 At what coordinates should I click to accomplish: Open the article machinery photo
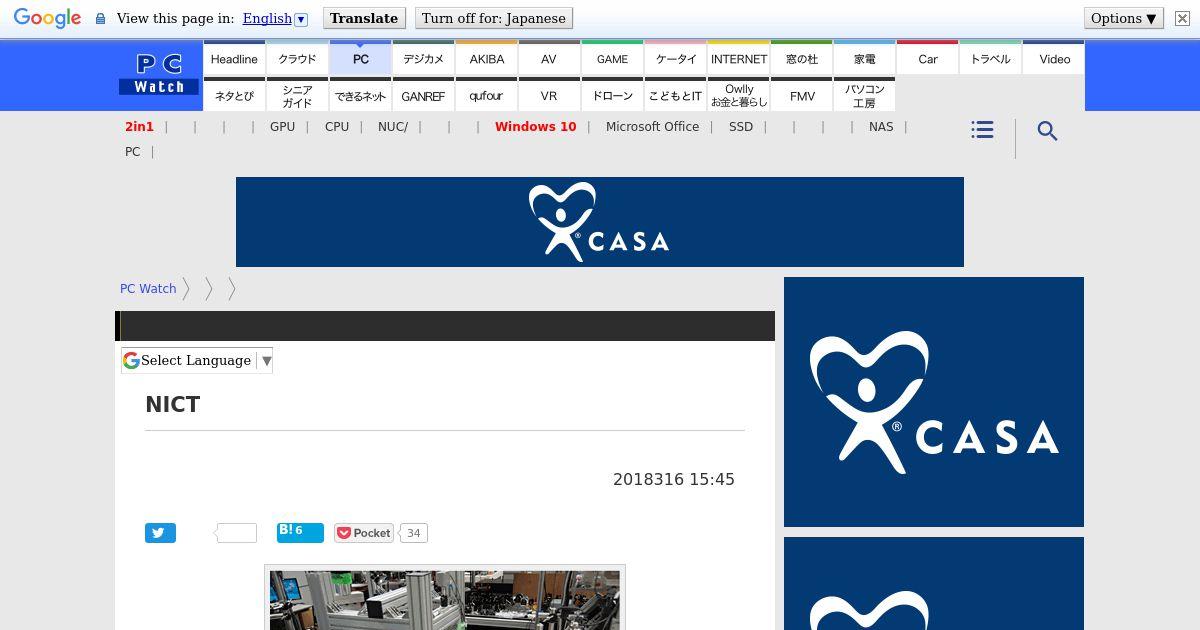tap(445, 598)
